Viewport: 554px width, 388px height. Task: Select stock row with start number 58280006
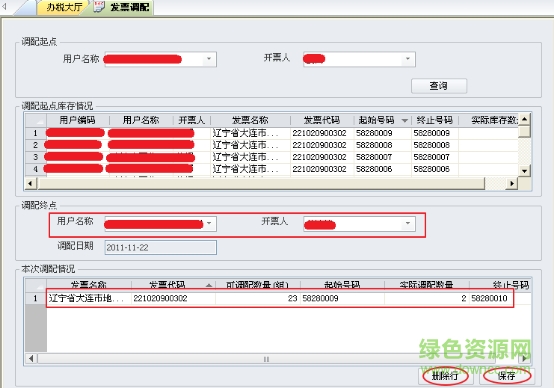tap(272, 169)
